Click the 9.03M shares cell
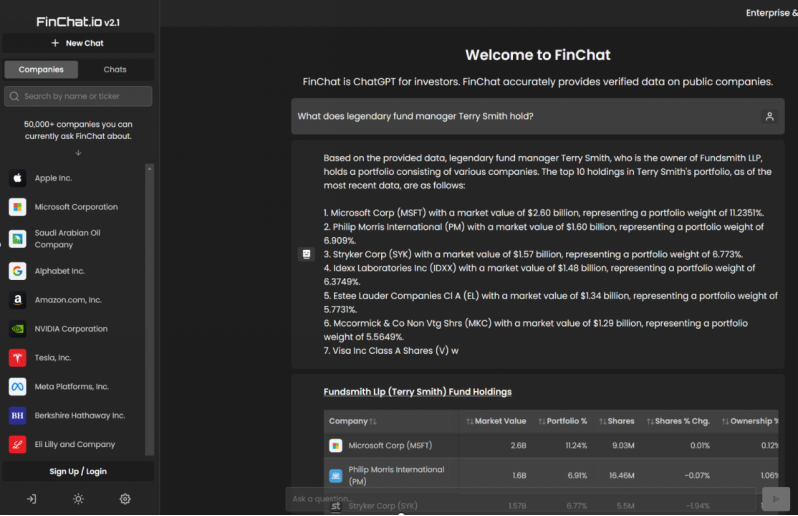This screenshot has width=798, height=516. point(623,446)
